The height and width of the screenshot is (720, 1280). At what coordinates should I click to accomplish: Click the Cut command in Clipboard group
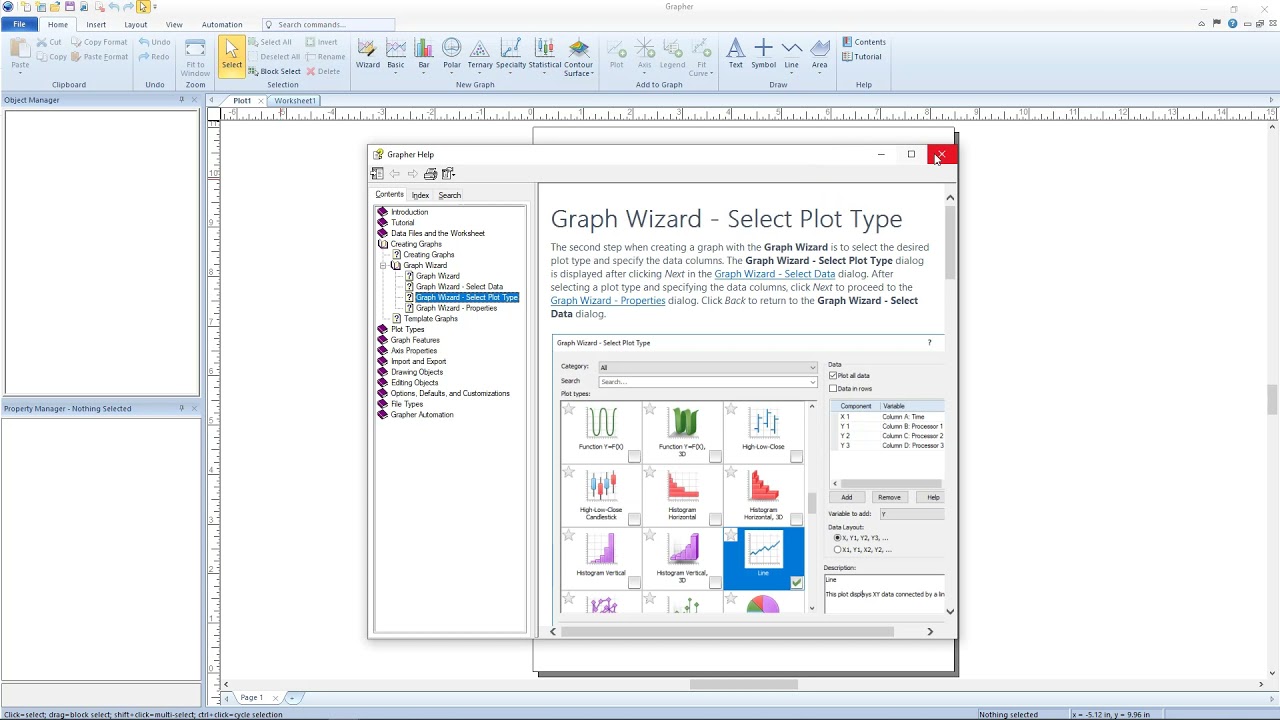(49, 42)
